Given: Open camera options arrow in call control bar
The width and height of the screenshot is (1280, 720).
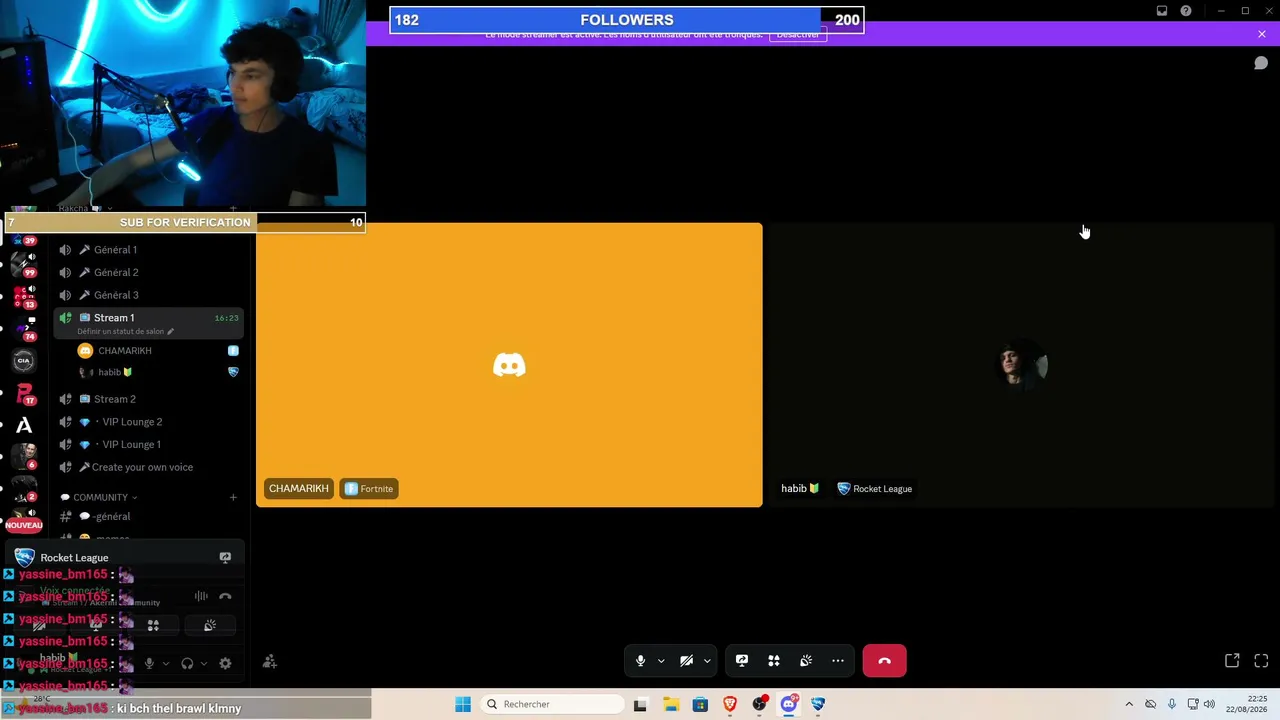Looking at the screenshot, I should [x=707, y=661].
